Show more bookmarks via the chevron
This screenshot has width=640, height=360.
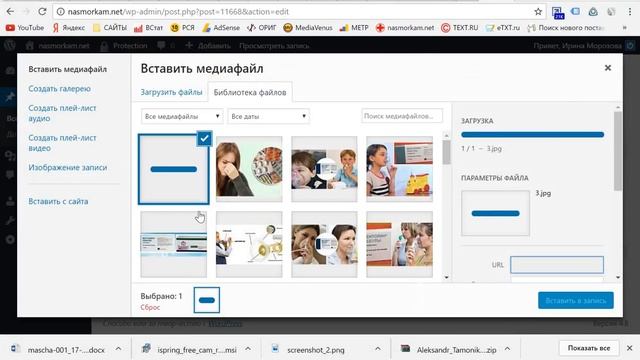coord(624,28)
